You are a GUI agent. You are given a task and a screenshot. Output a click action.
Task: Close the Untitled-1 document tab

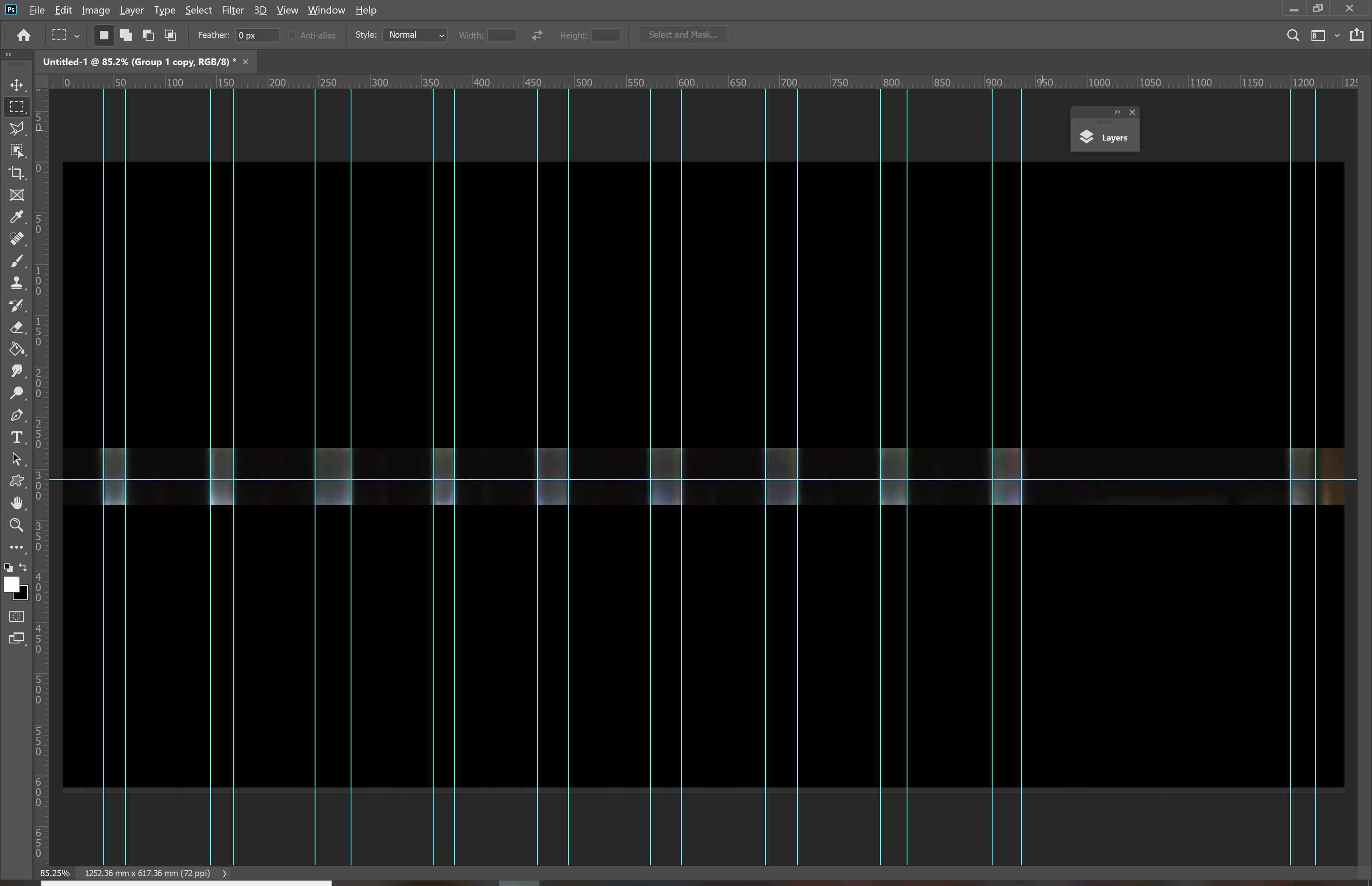point(246,61)
